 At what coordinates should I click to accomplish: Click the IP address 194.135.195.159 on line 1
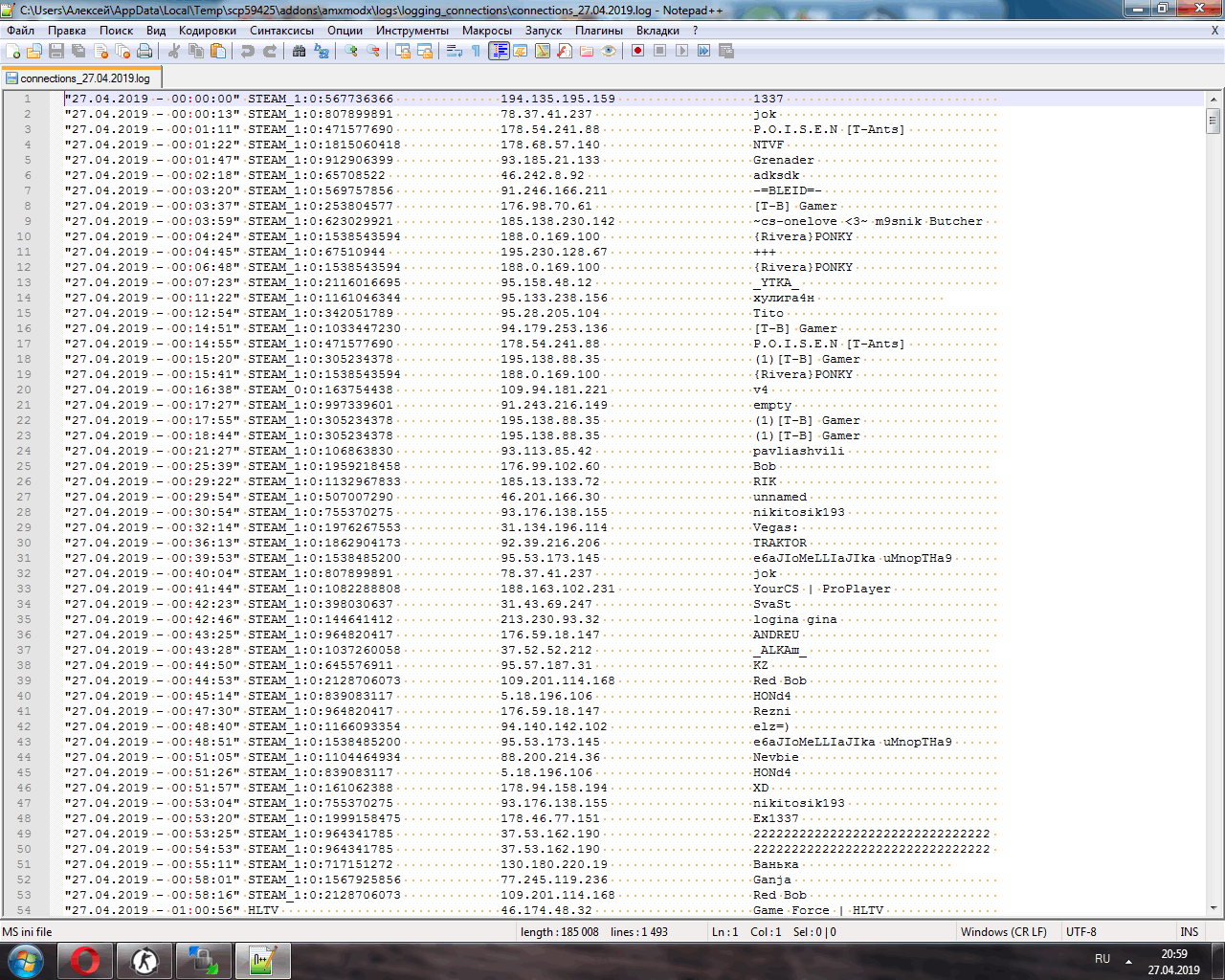coord(558,99)
